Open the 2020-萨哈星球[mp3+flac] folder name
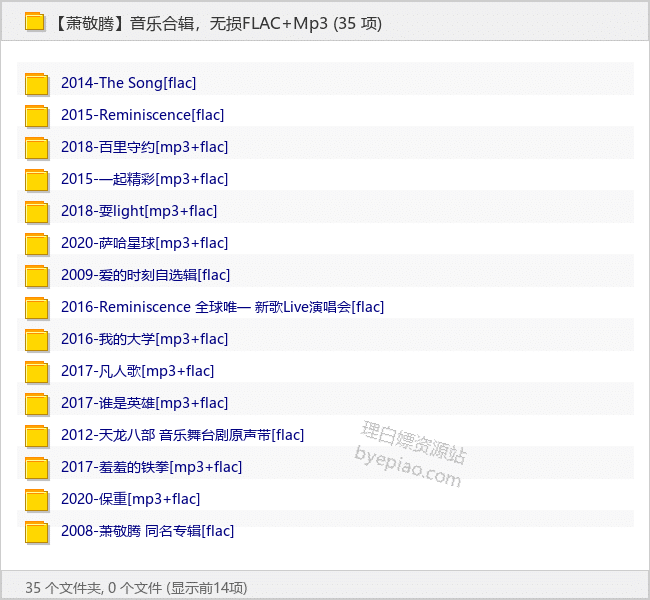 [x=145, y=243]
